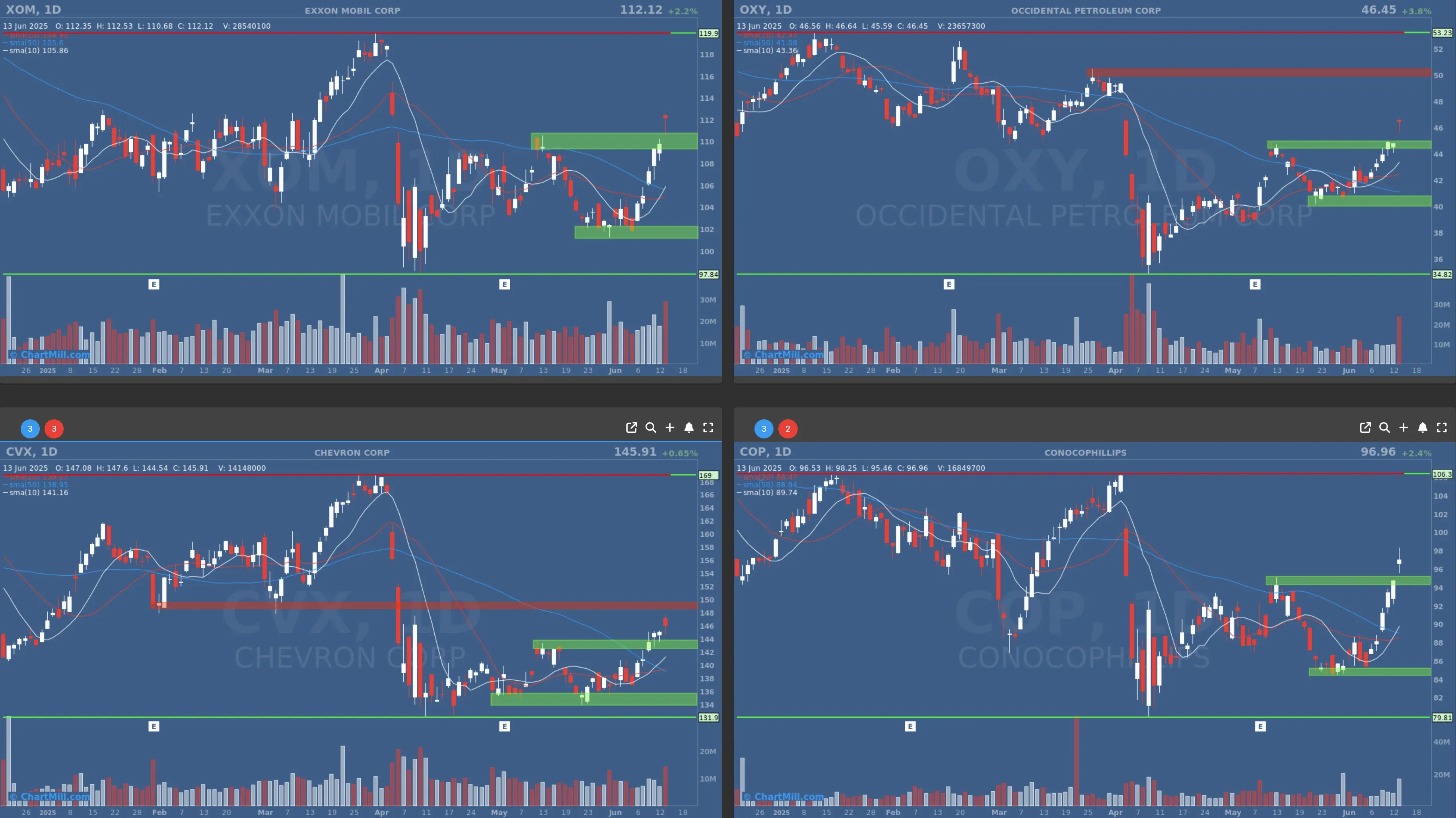
Task: Click CVX red resistance zone near 149
Action: pyautogui.click(x=424, y=606)
